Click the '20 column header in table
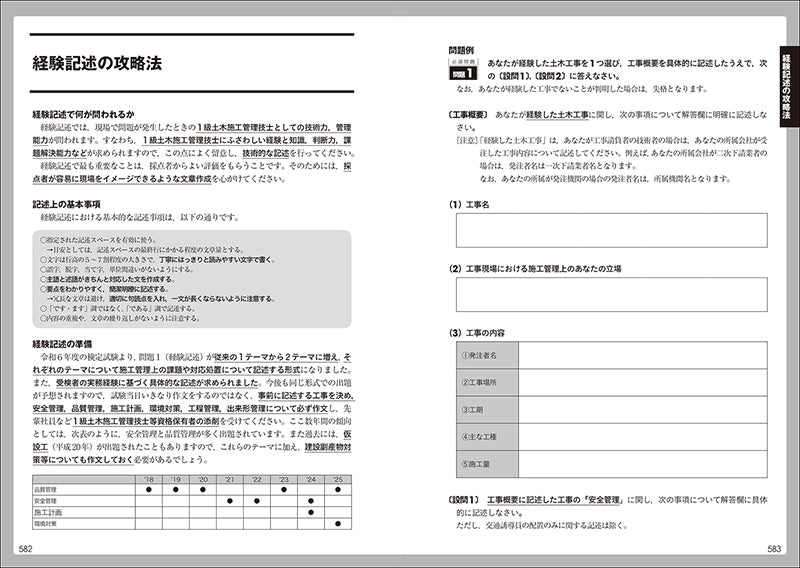Image resolution: width=800 pixels, height=568 pixels. (202, 479)
